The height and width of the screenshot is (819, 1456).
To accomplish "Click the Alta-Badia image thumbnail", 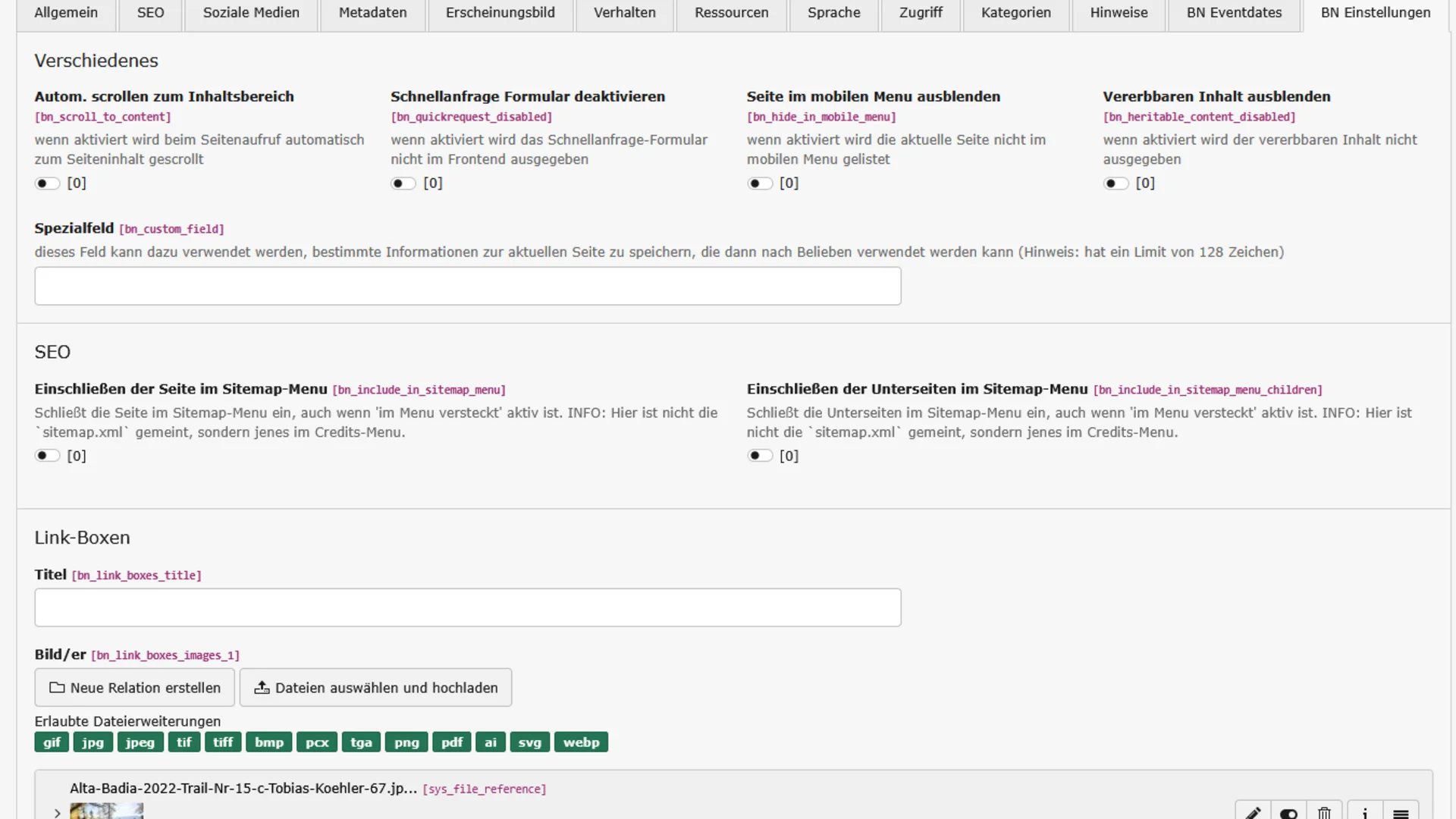I will 106,811.
